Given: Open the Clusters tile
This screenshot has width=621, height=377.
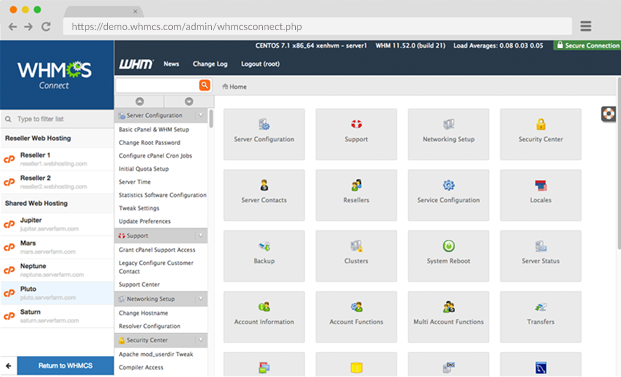Looking at the screenshot, I should pos(356,256).
